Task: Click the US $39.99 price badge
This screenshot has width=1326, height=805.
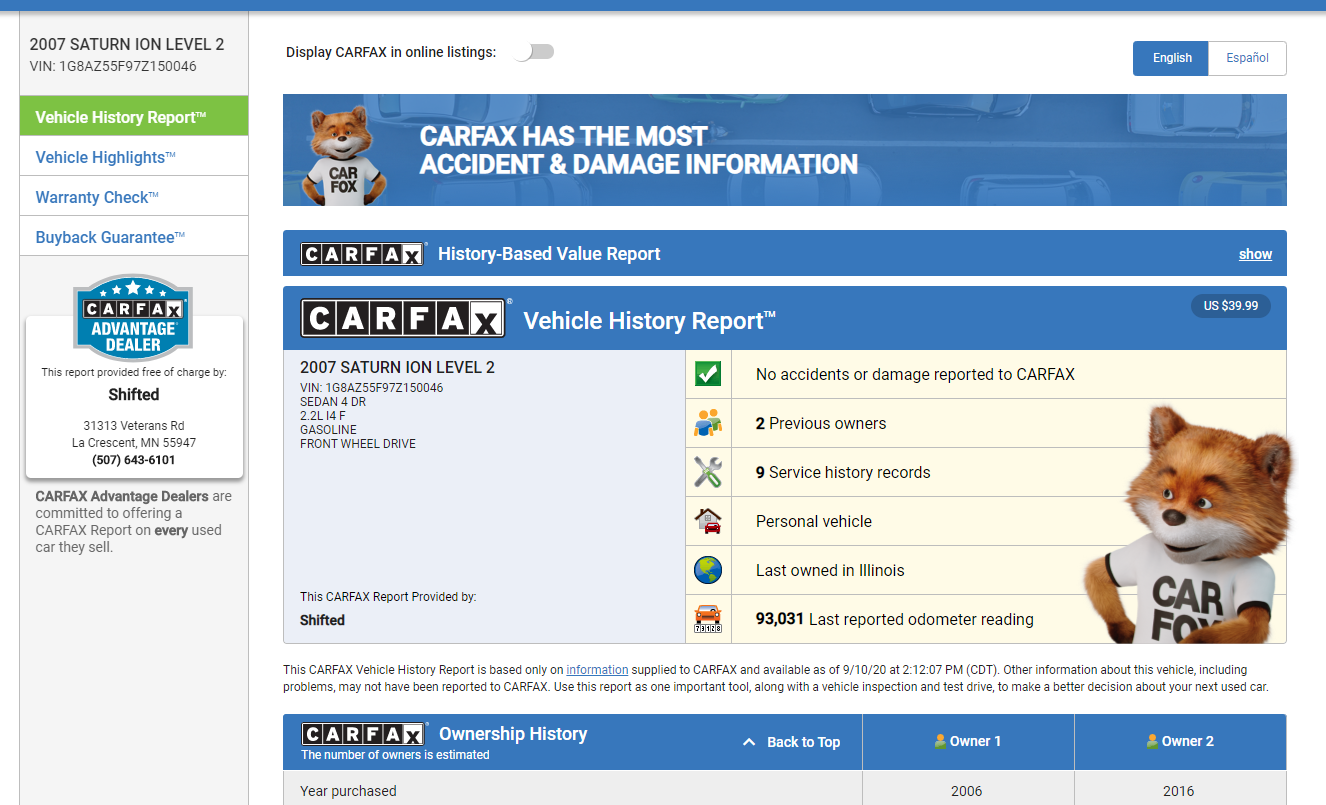Action: coord(1231,306)
